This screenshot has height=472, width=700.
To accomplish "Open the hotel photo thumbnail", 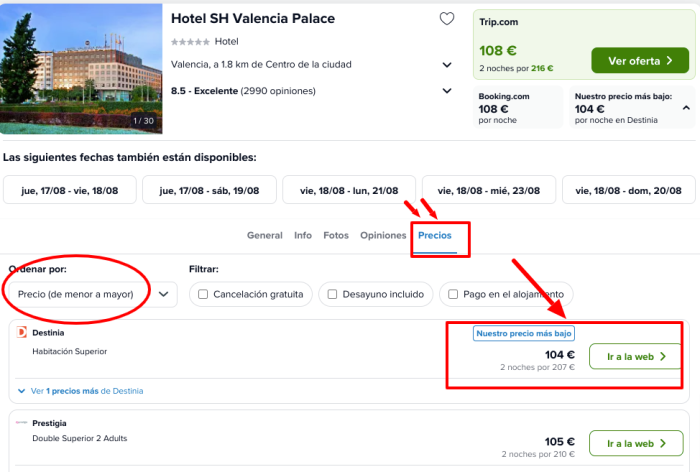I will click(81, 69).
